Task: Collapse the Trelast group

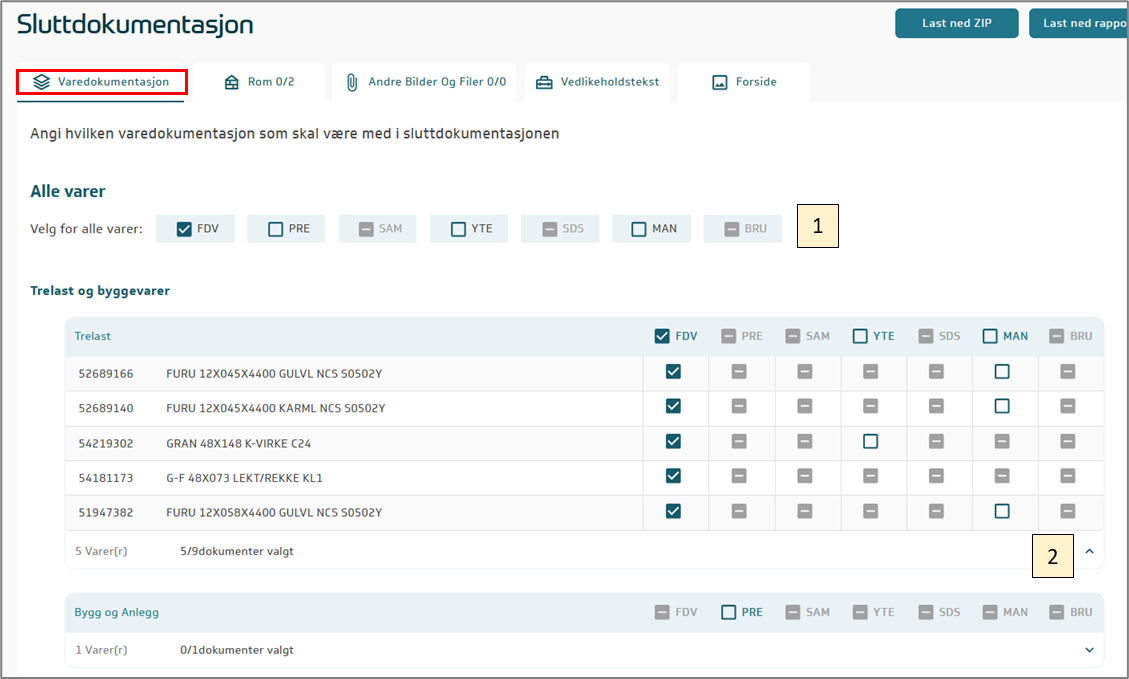Action: (x=1090, y=550)
